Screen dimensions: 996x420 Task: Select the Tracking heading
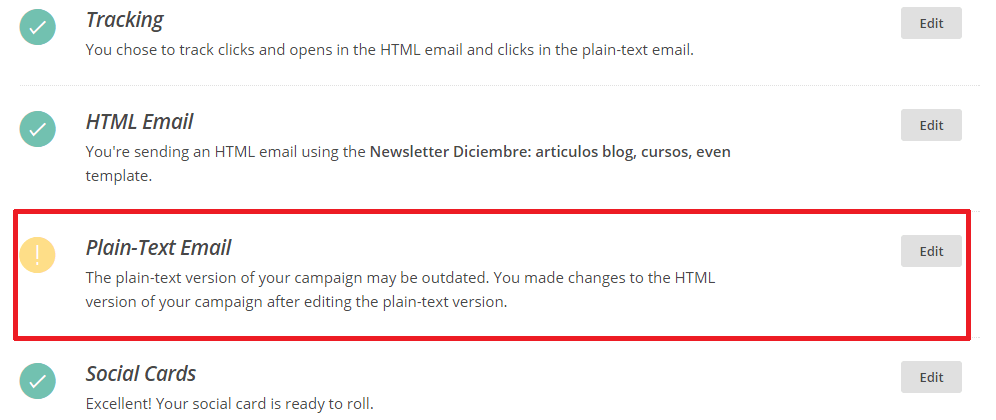pyautogui.click(x=125, y=20)
